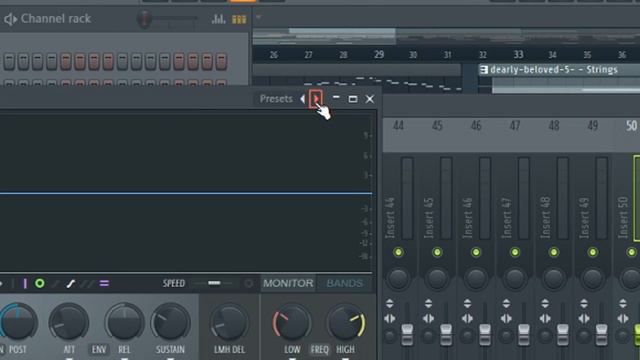Swap left/right channels on Insert 44
This screenshot has height=360, width=640.
tap(389, 319)
